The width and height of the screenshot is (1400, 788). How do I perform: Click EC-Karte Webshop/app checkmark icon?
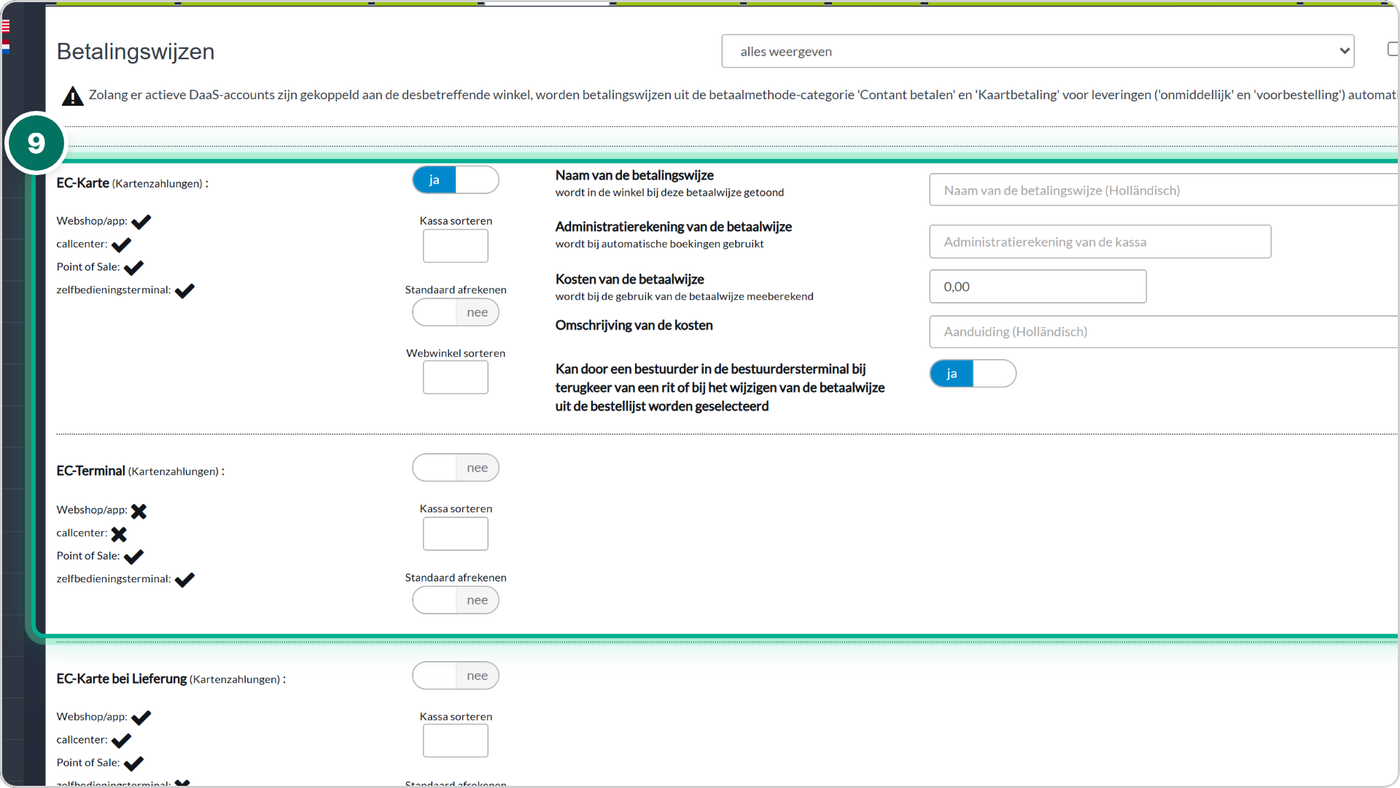(141, 222)
